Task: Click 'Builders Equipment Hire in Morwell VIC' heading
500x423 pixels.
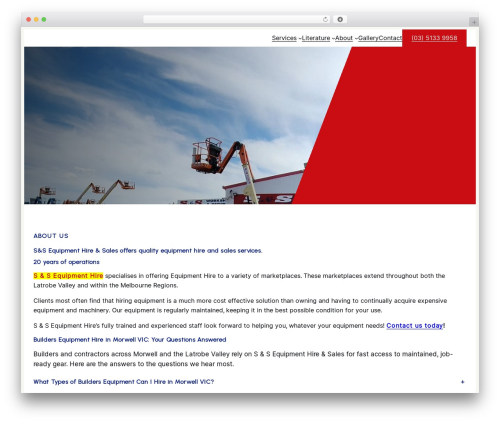Action: (x=130, y=340)
